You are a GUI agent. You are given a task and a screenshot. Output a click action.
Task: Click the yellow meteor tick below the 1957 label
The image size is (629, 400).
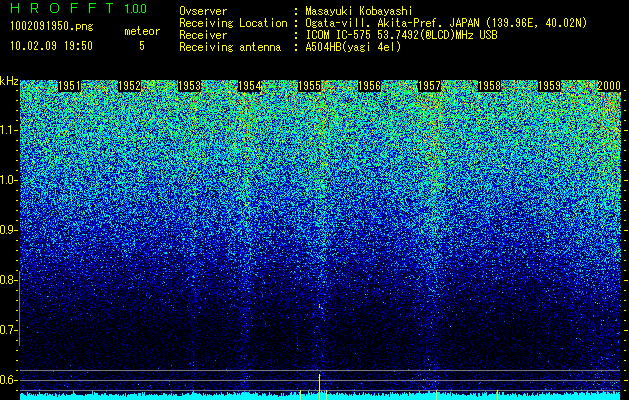[436, 395]
